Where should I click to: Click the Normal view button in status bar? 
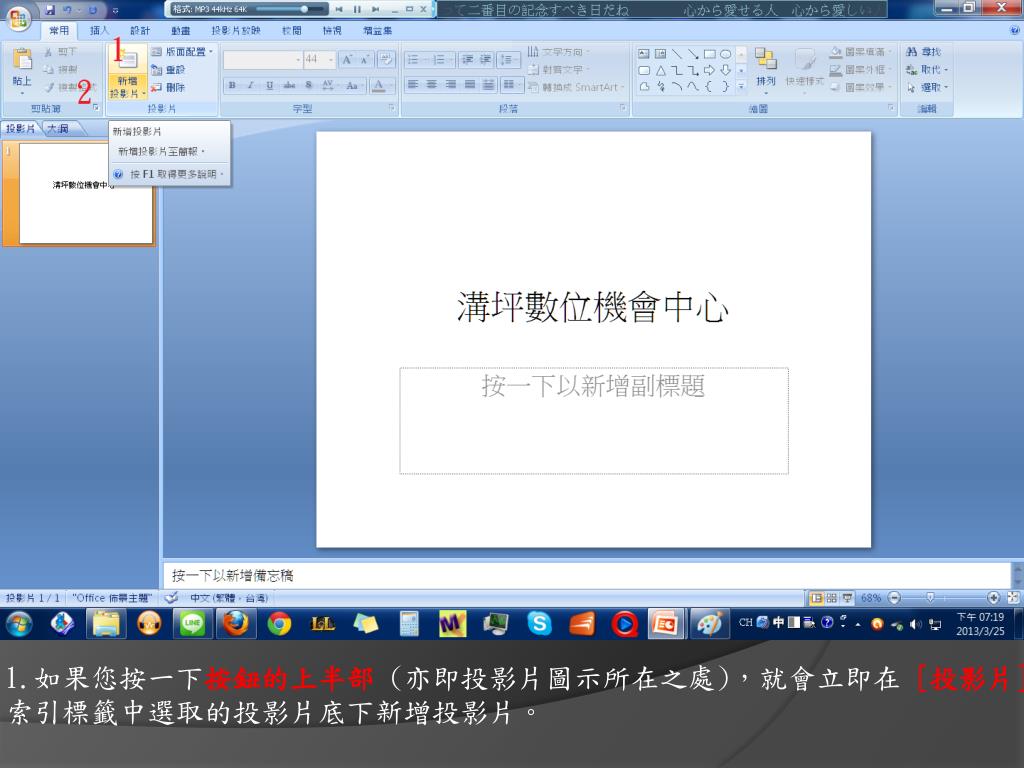click(816, 598)
